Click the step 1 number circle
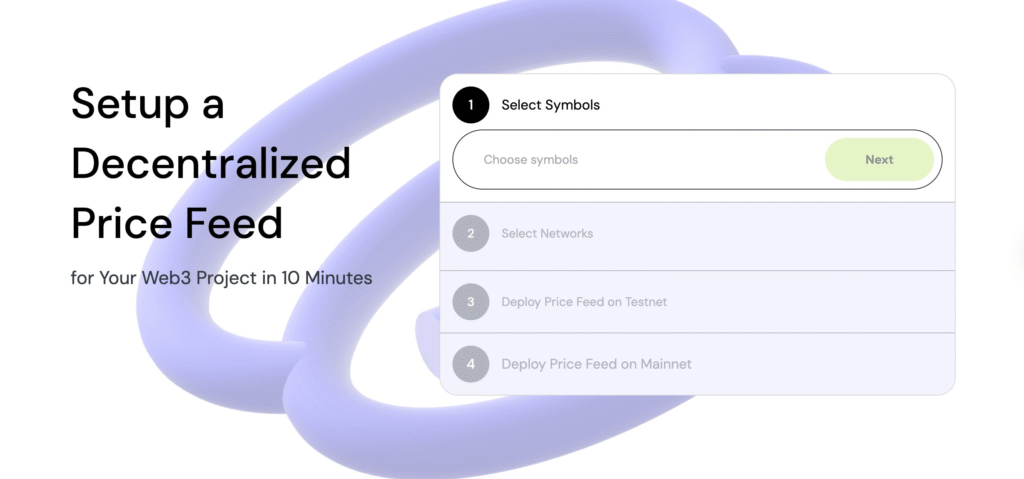Viewport: 1024px width, 479px height. [470, 105]
